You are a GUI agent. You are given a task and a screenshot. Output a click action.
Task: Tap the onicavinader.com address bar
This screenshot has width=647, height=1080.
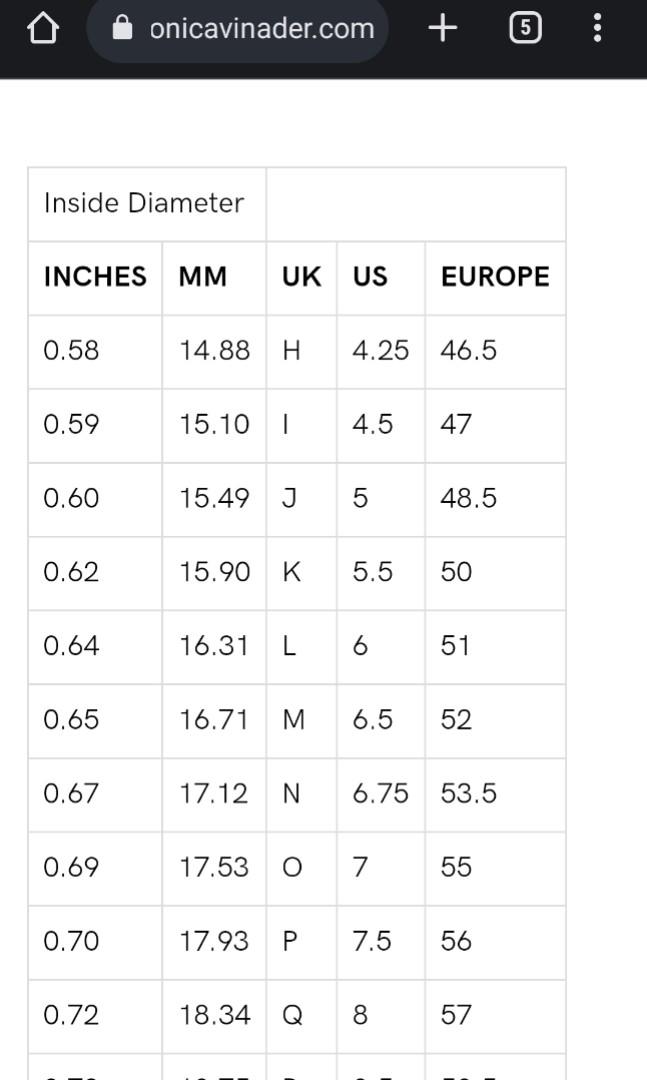click(261, 28)
